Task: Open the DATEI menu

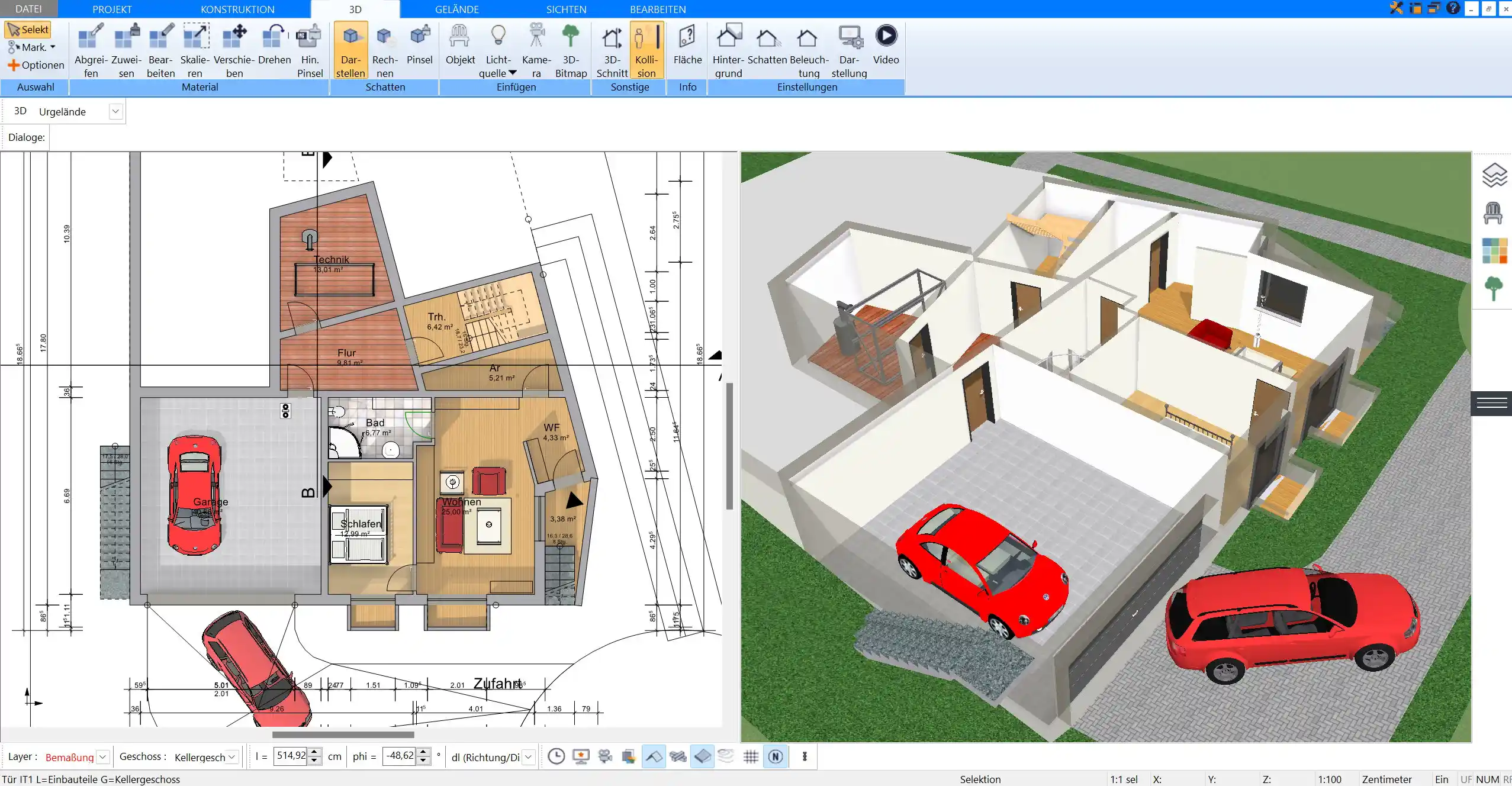Action: [x=28, y=9]
